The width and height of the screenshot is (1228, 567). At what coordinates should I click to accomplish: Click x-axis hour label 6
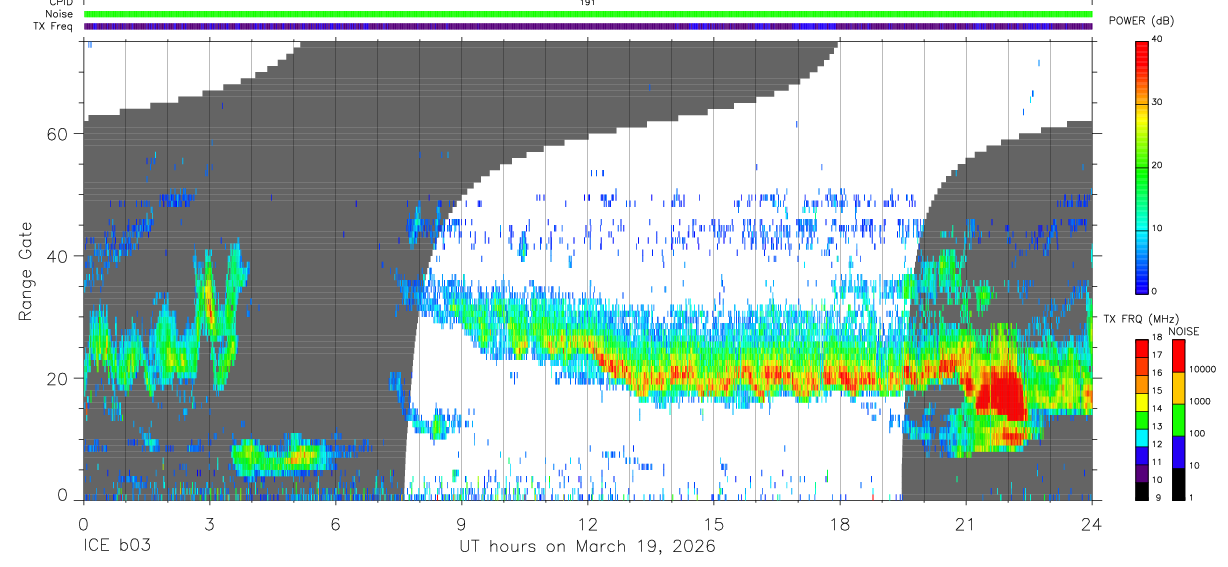[335, 524]
